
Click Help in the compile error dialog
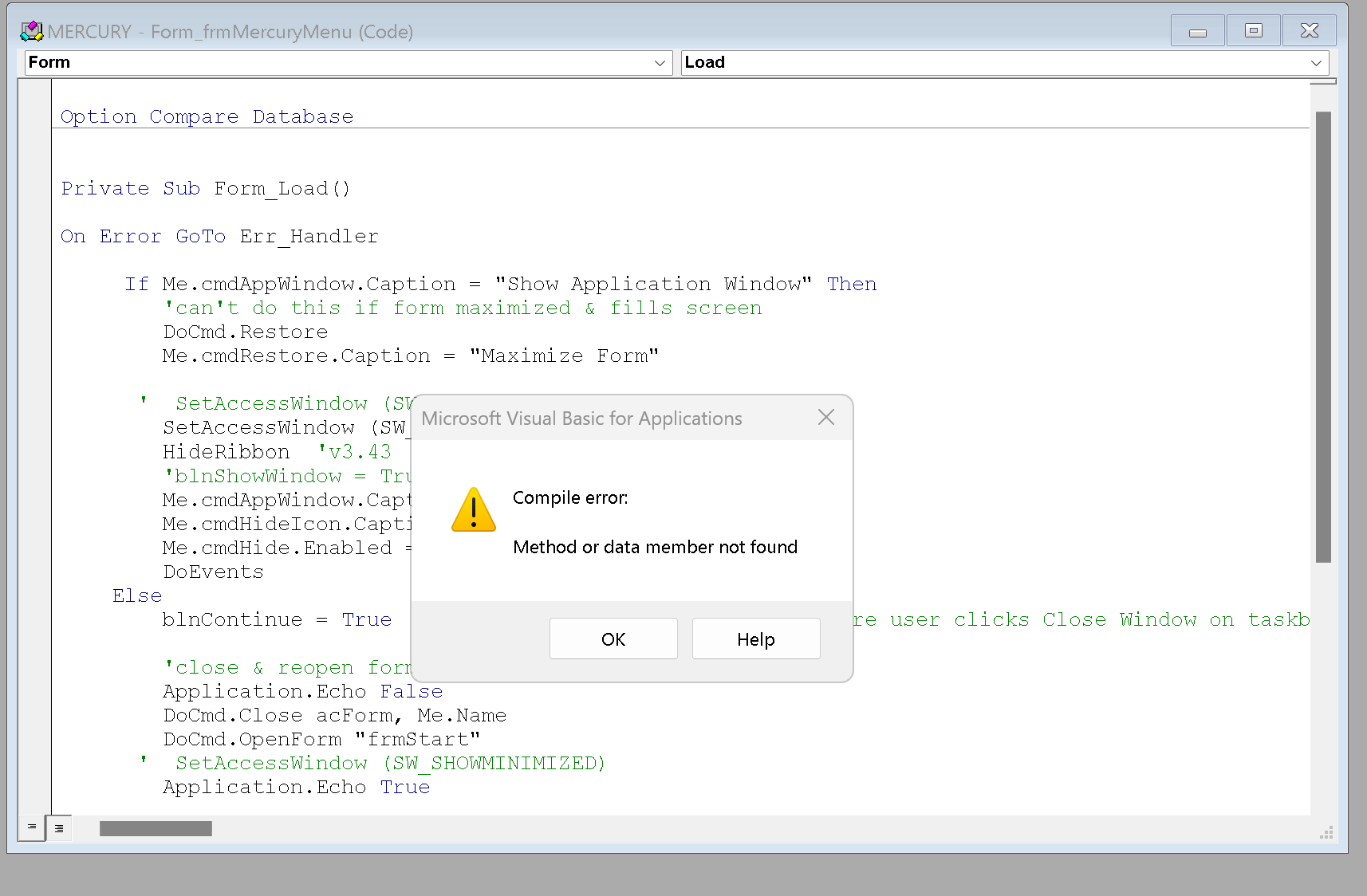click(x=755, y=639)
